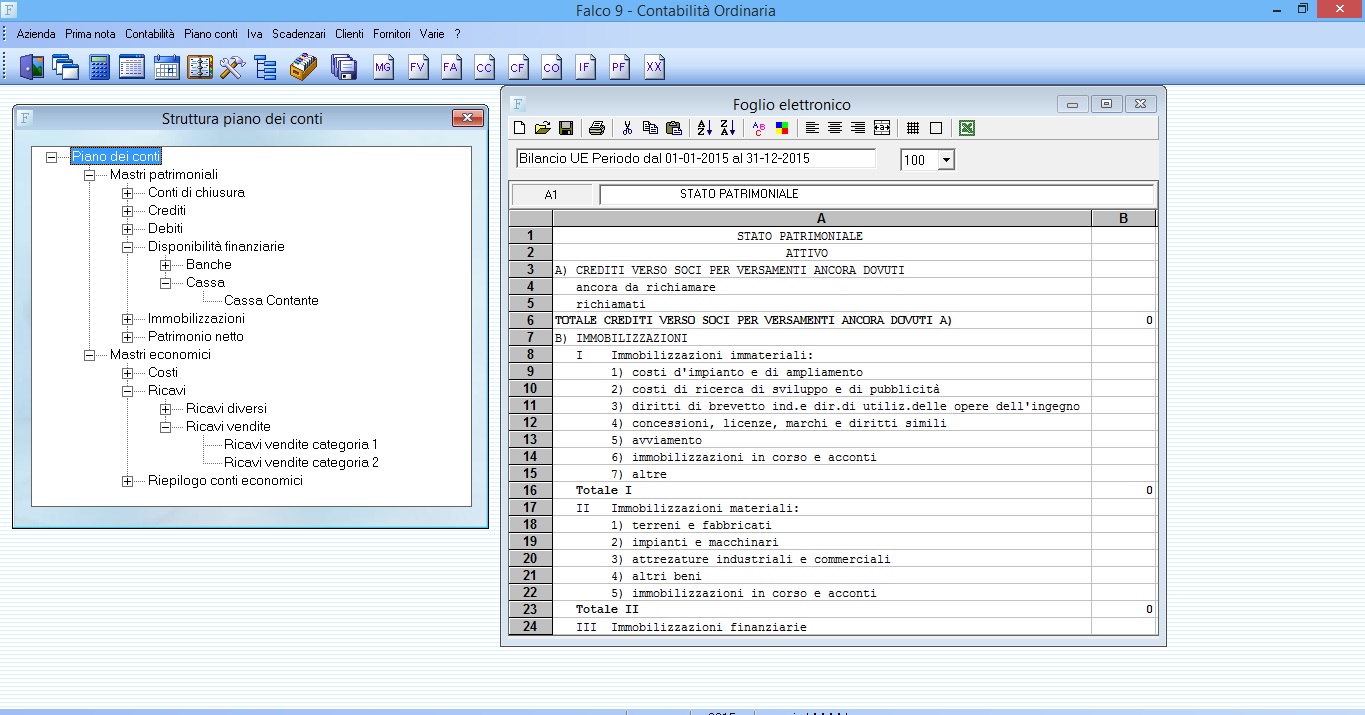The height and width of the screenshot is (715, 1365).
Task: Print the spreadsheet
Action: point(597,128)
